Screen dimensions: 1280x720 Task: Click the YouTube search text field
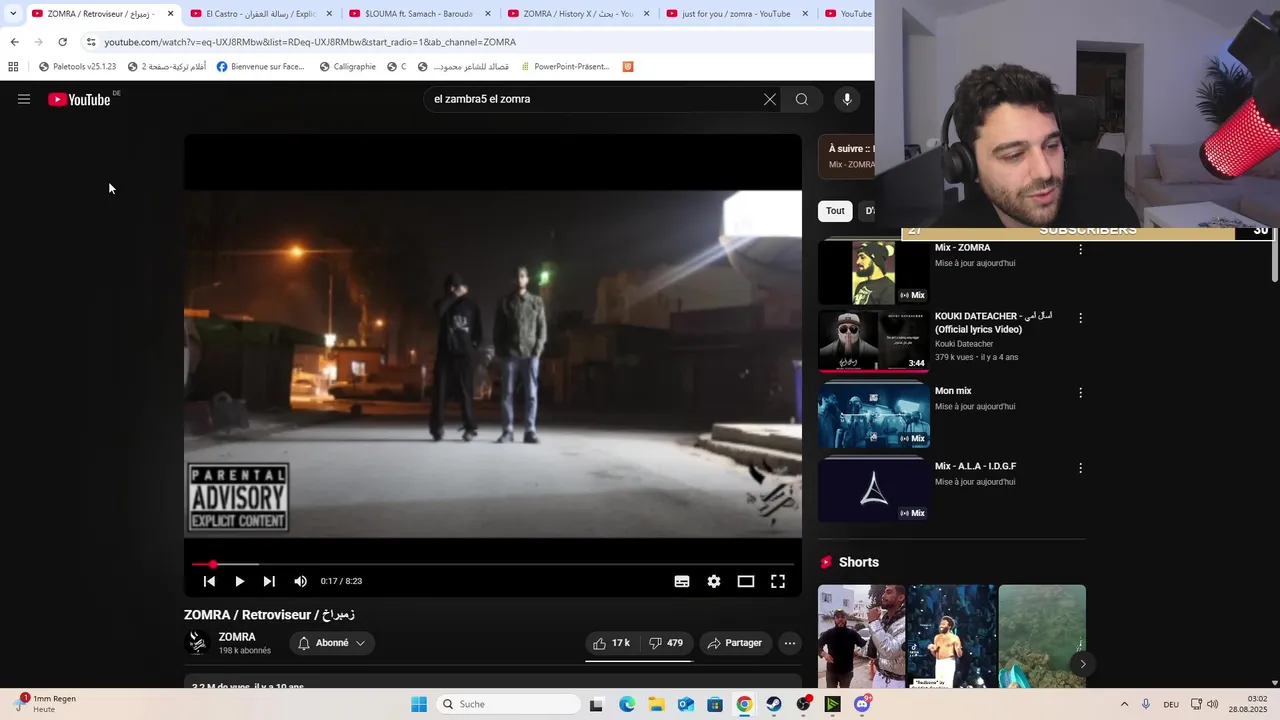click(x=590, y=99)
